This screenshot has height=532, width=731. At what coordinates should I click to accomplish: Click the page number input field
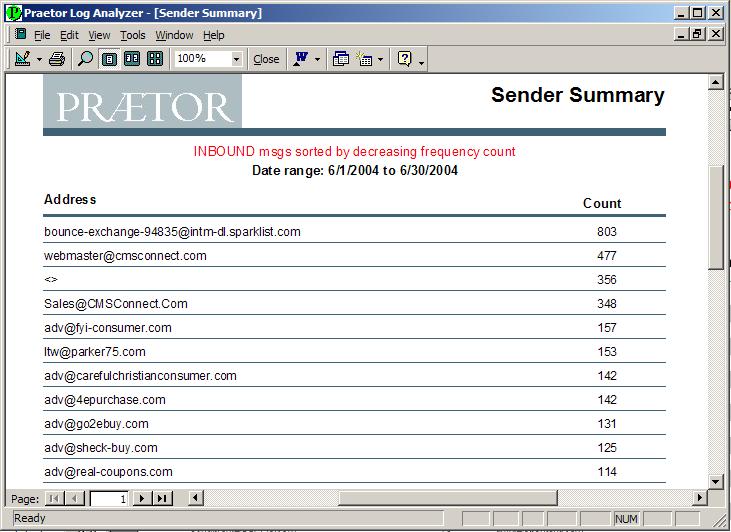[109, 498]
